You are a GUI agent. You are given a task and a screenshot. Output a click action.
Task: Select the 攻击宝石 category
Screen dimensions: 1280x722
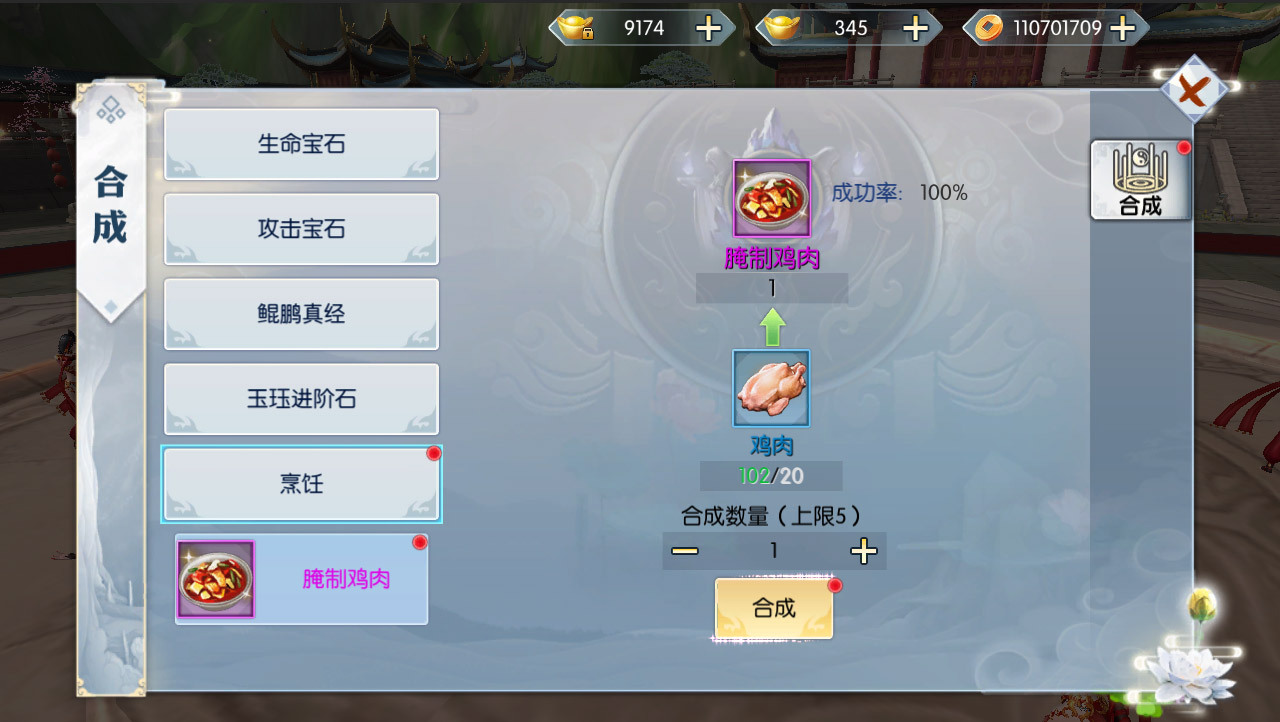(301, 229)
